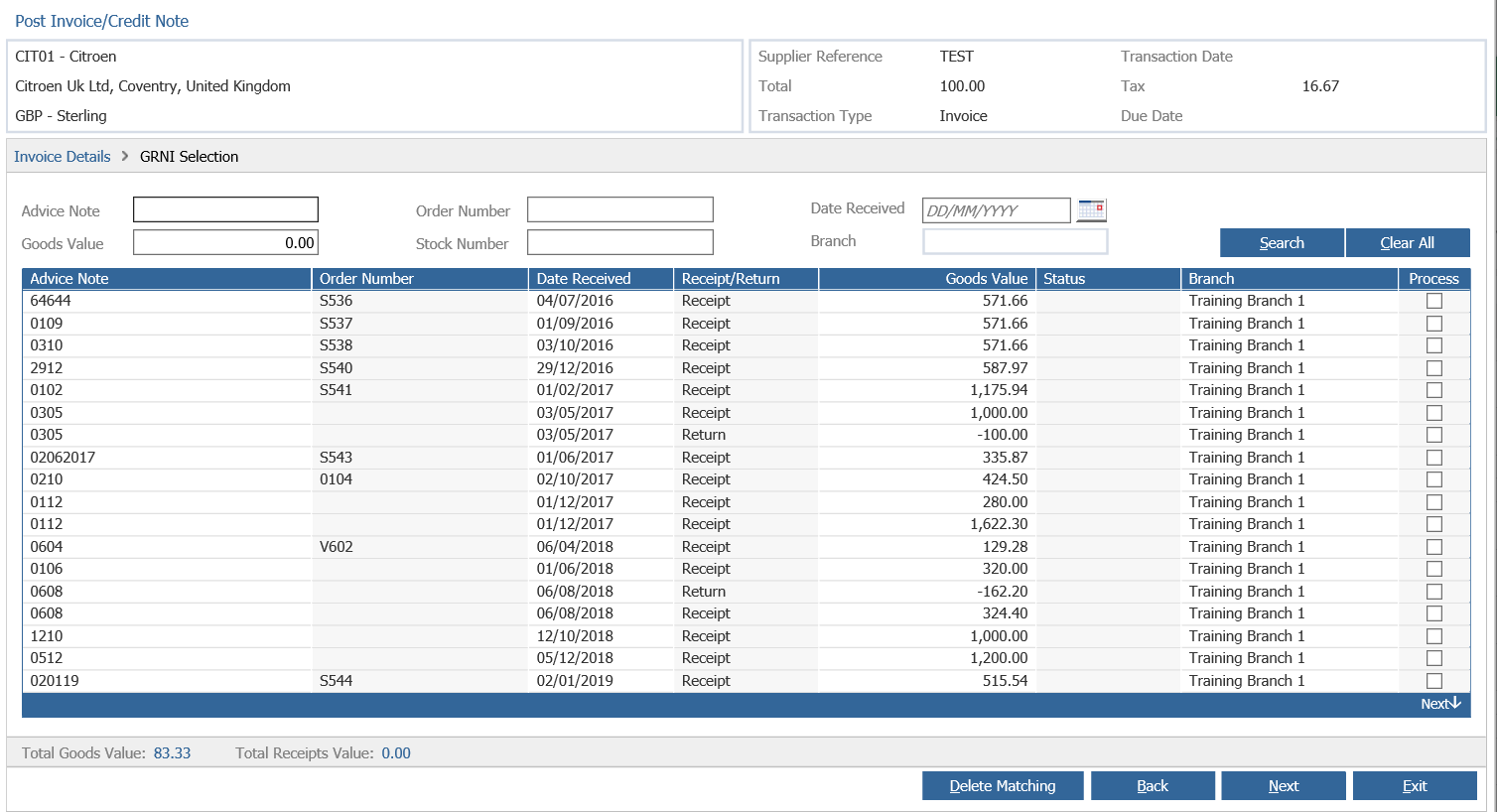Image resolution: width=1497 pixels, height=812 pixels.
Task: Click the Search button
Action: (1282, 242)
